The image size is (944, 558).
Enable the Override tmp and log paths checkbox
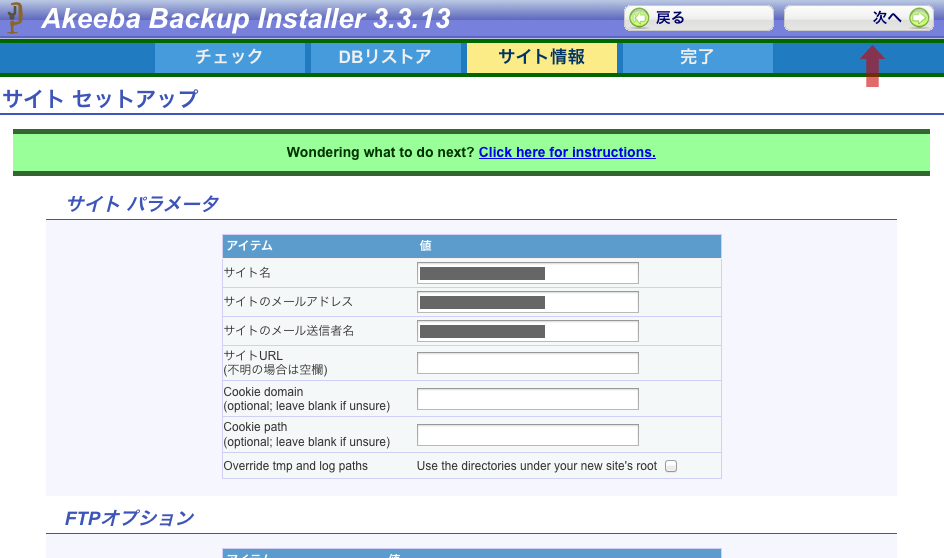point(671,466)
